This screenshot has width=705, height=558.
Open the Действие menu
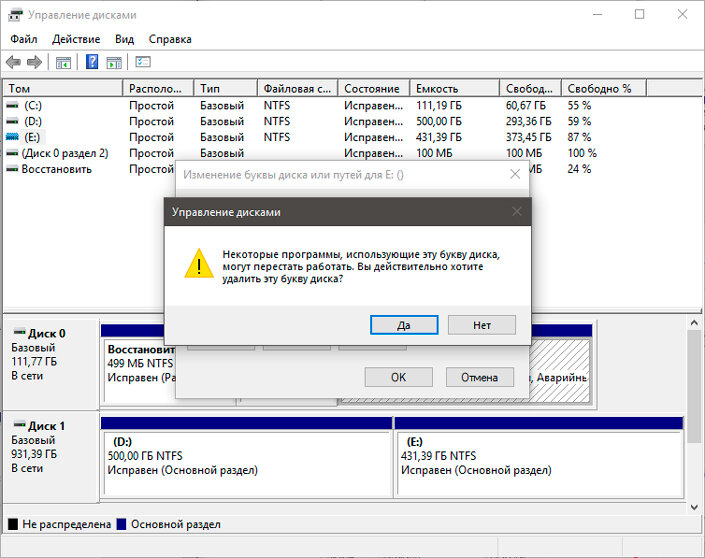pos(76,39)
